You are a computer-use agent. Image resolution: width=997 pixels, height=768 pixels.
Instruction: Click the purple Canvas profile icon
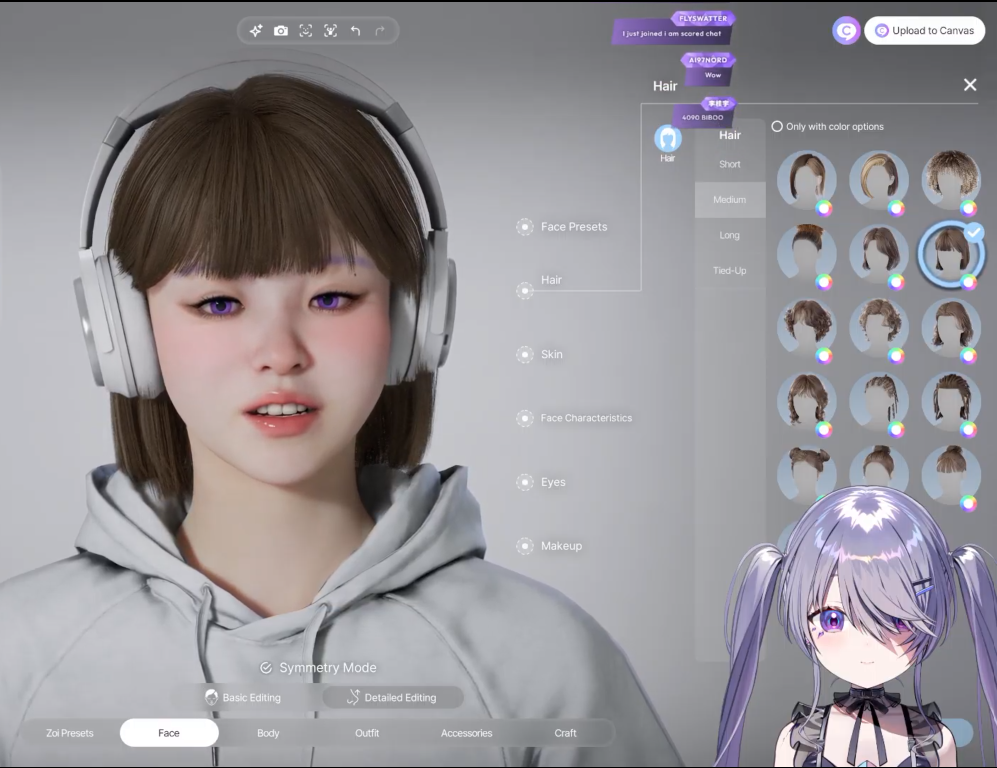point(846,31)
